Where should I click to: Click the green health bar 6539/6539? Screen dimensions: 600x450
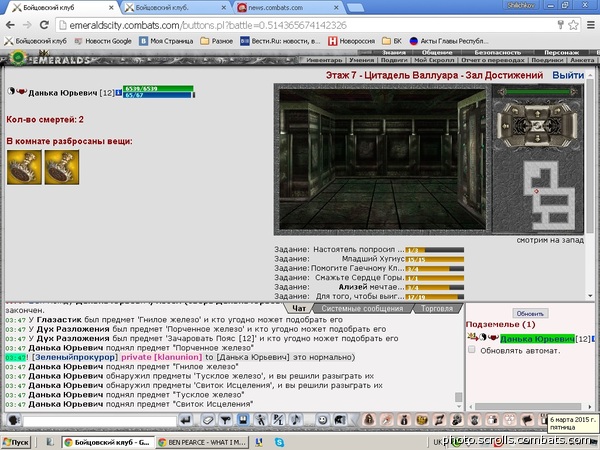click(x=158, y=89)
